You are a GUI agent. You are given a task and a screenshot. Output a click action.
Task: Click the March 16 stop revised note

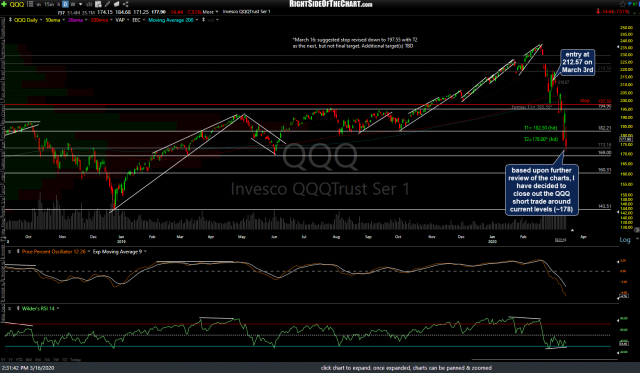pos(355,43)
